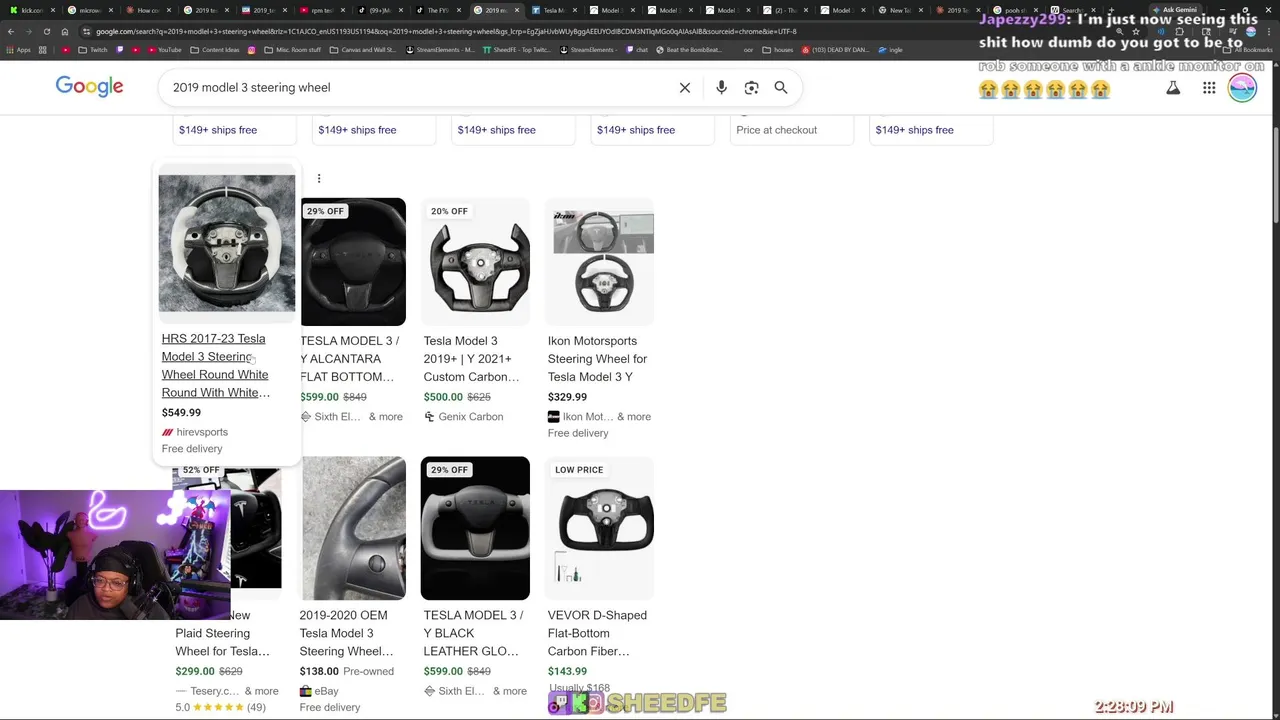
Task: Expand '& more' sellers beside Sixth El... $599.00 Alcantara
Action: point(385,417)
